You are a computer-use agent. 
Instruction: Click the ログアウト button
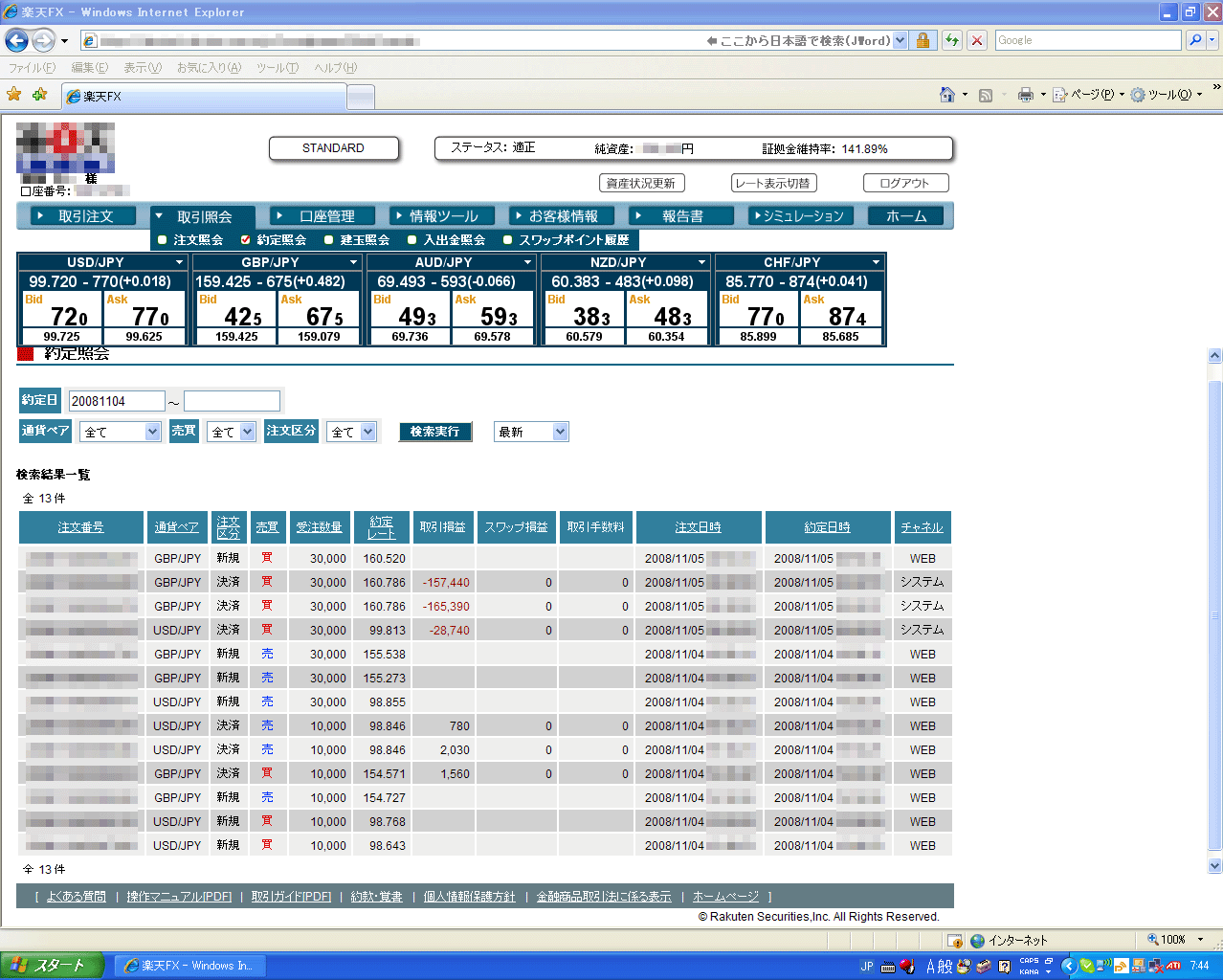905,183
